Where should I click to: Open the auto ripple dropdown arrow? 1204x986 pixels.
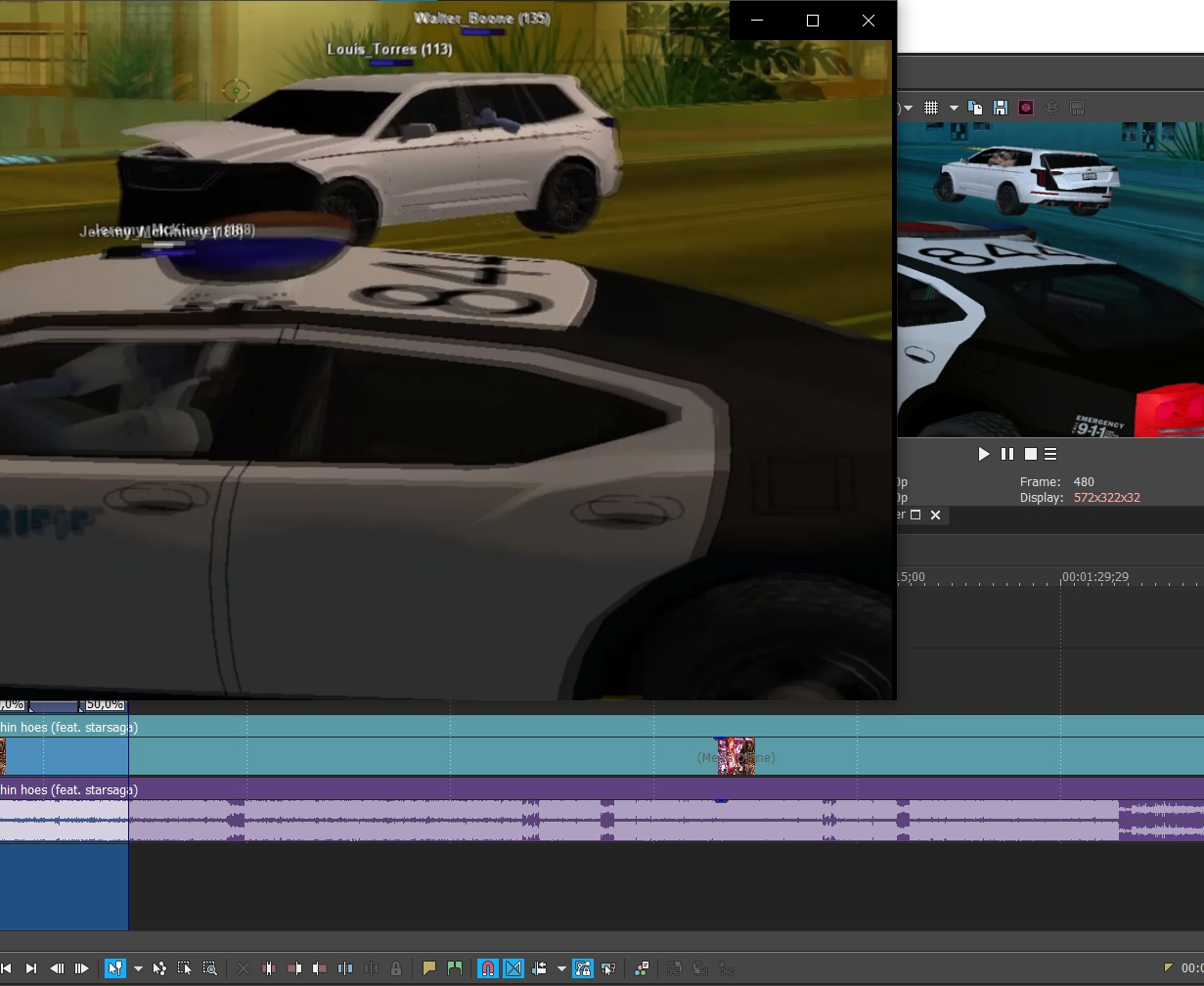pos(561,968)
